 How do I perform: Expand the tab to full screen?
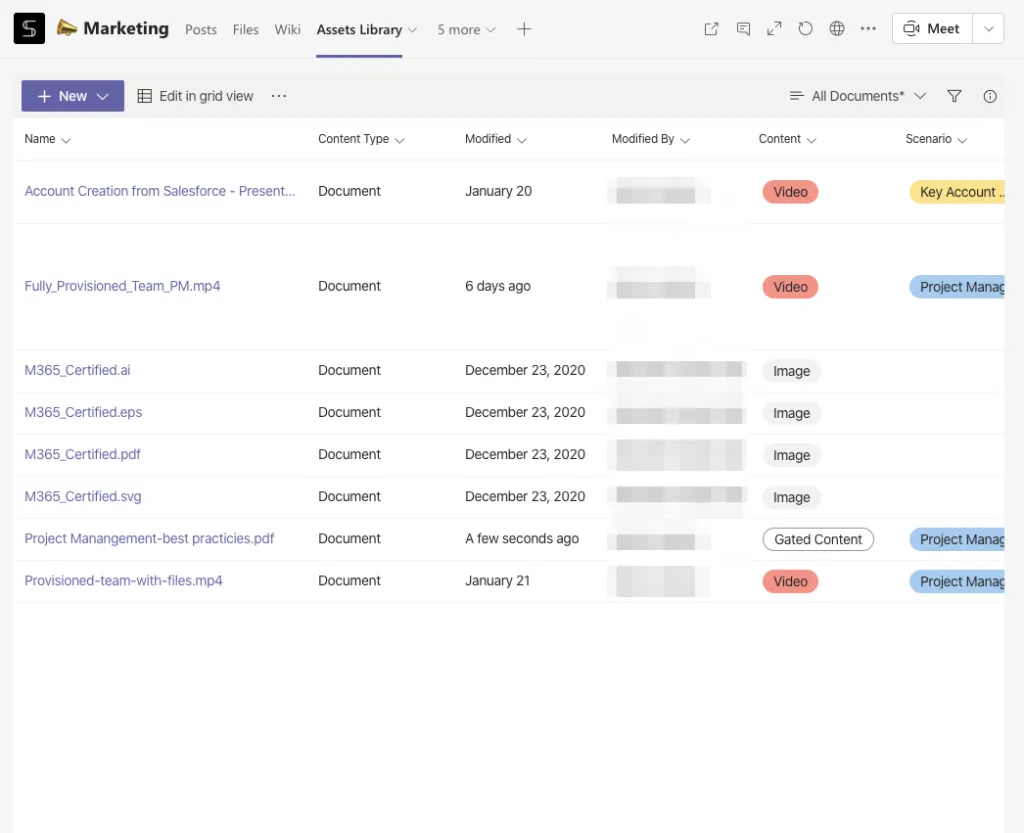pyautogui.click(x=774, y=29)
